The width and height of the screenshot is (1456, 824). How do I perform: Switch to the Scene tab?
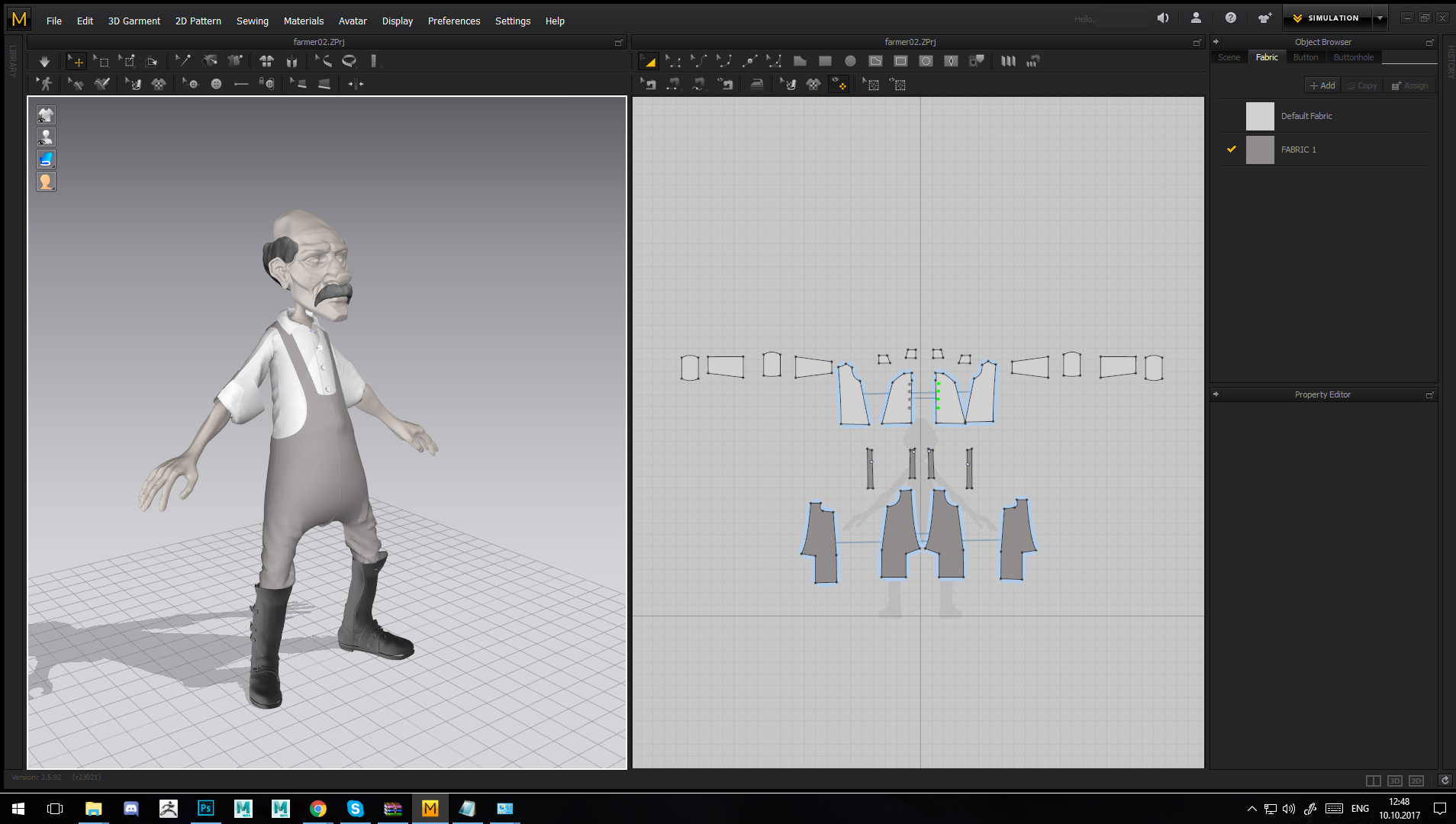pos(1229,57)
